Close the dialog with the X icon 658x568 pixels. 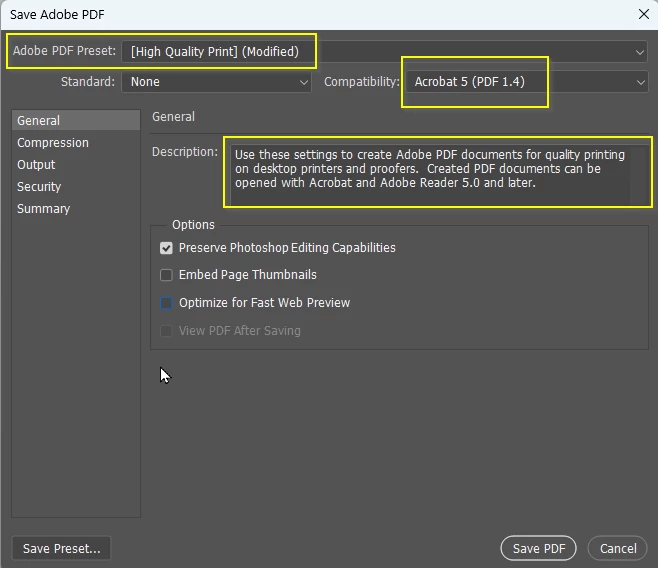[x=644, y=14]
